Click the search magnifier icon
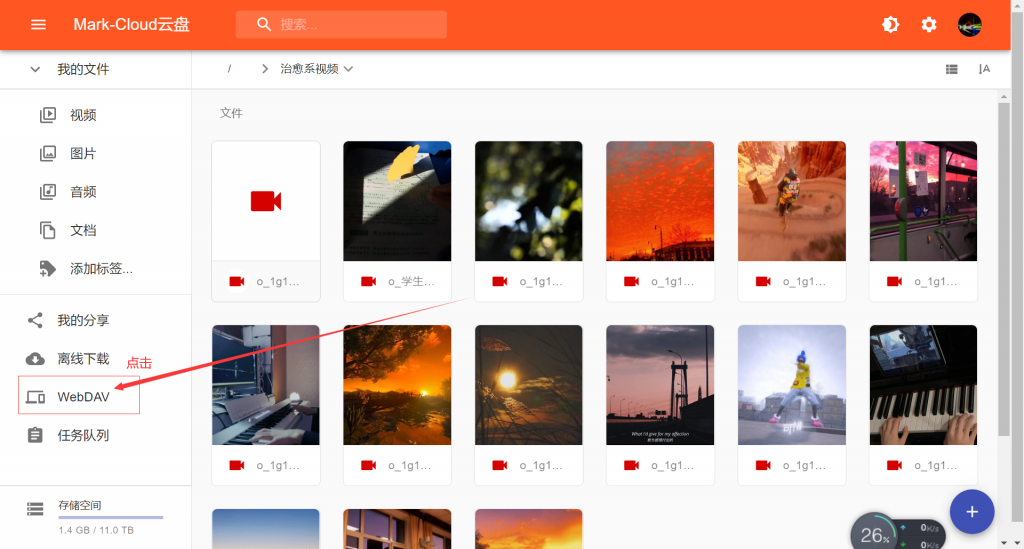Image resolution: width=1024 pixels, height=549 pixels. (264, 24)
